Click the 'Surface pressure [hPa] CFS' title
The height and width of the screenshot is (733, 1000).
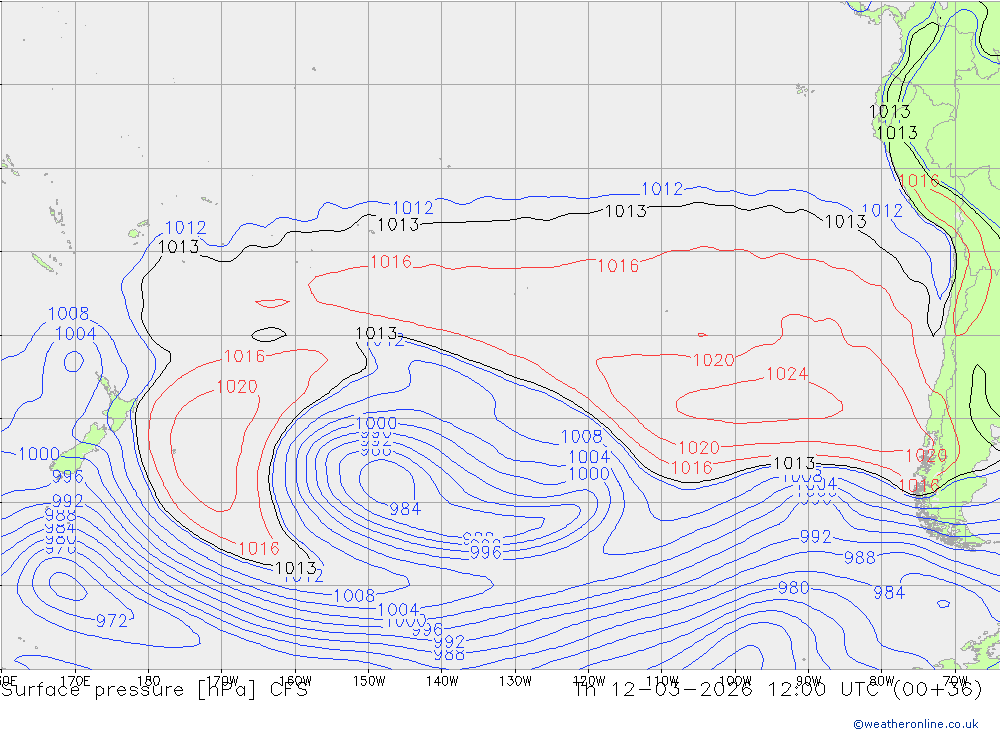pos(154,690)
